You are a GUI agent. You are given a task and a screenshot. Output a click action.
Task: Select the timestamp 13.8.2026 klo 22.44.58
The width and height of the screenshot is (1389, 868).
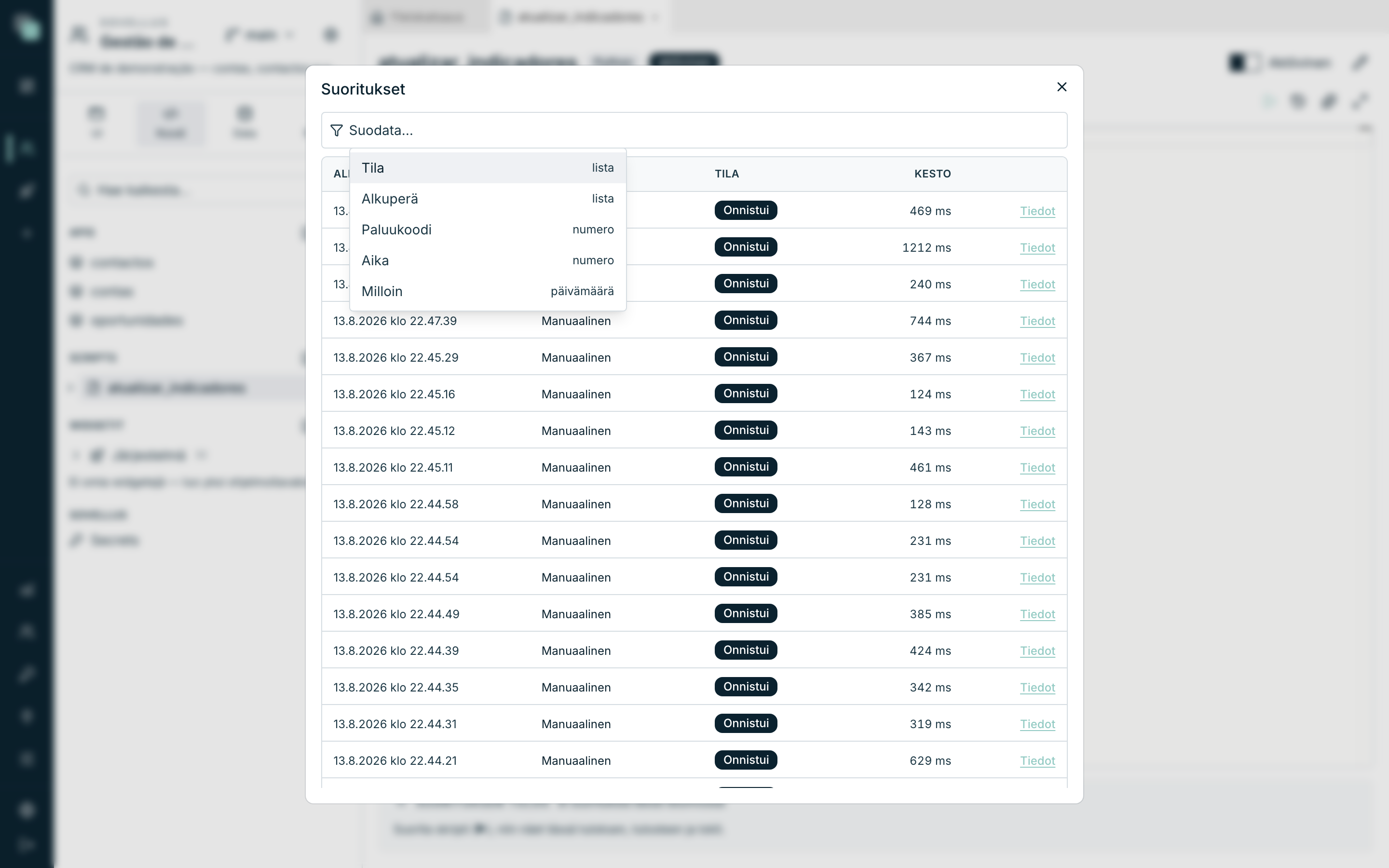(396, 505)
